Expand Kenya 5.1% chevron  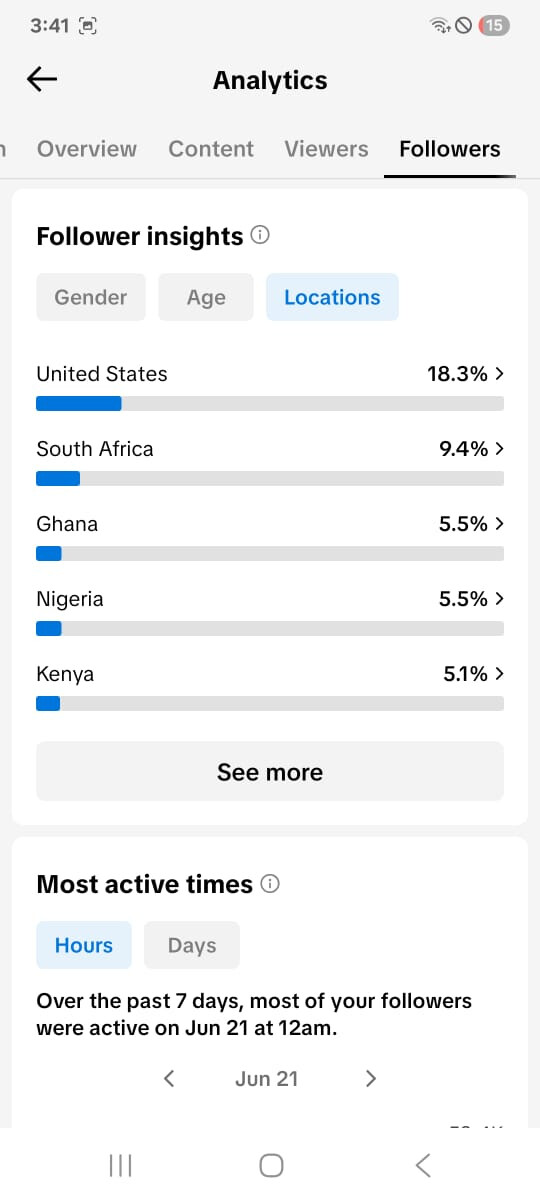(499, 674)
